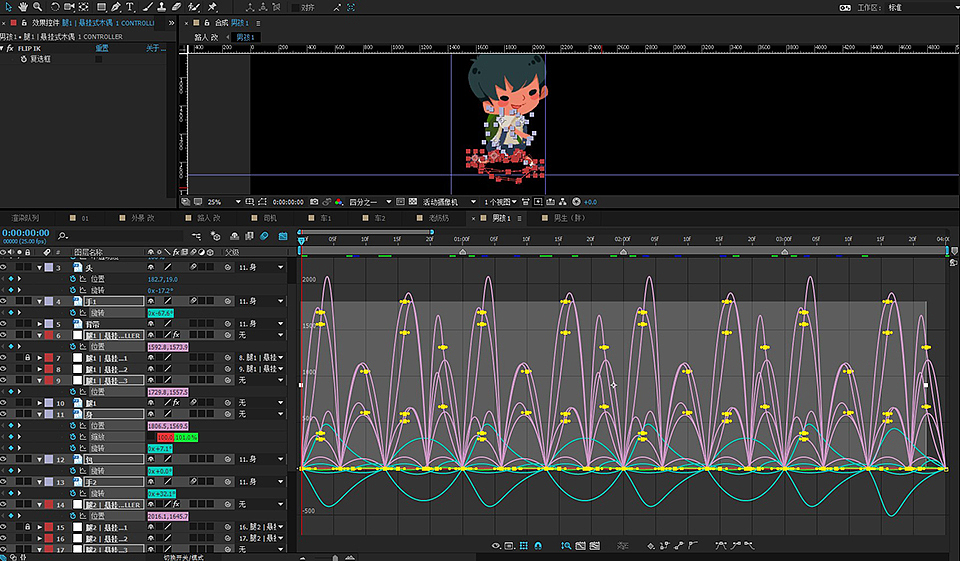960x561 pixels.
Task: Unlock layer 7 using the lock icon
Action: click(x=28, y=357)
